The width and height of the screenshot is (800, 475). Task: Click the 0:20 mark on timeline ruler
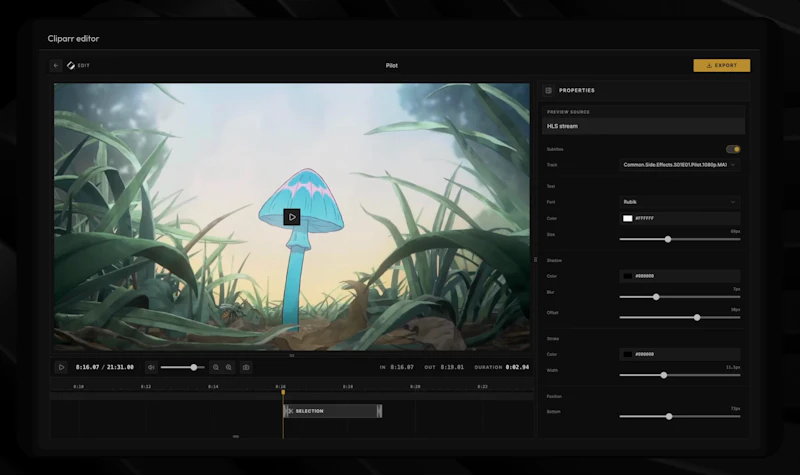coord(415,387)
